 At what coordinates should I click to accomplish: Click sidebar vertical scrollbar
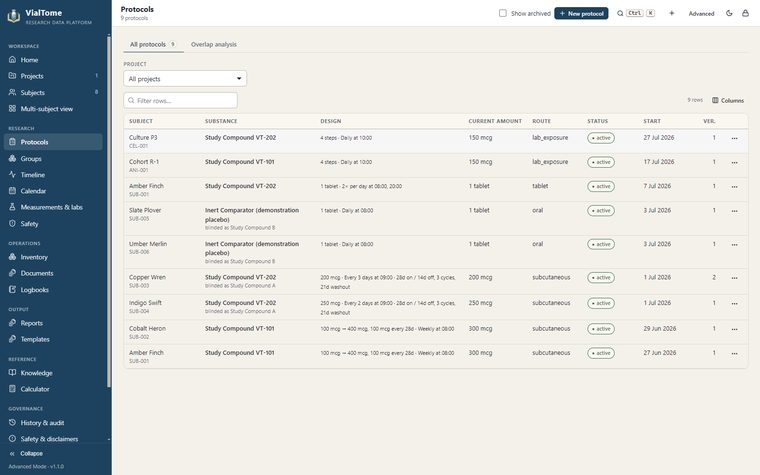109,211
